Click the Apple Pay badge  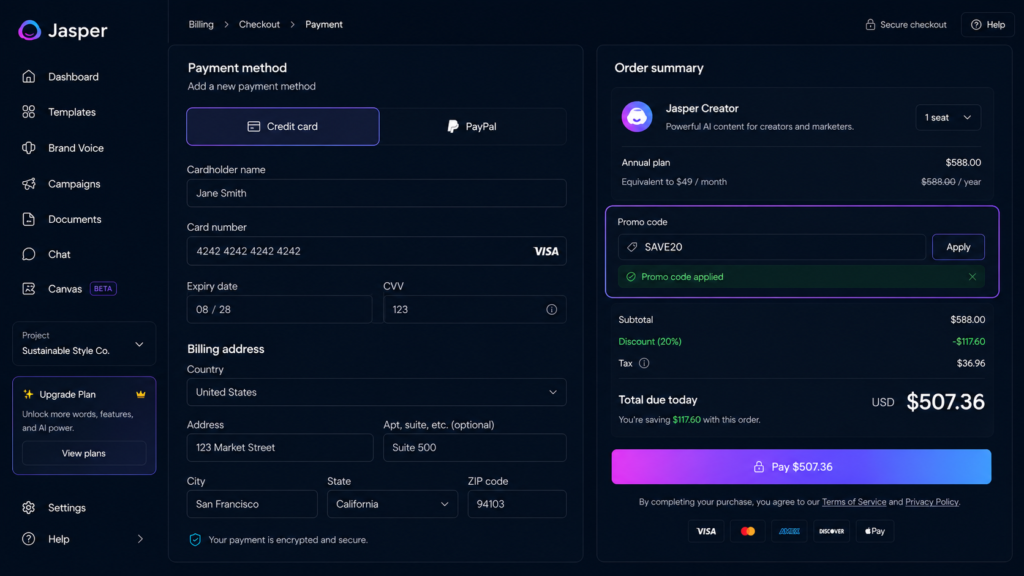point(874,531)
